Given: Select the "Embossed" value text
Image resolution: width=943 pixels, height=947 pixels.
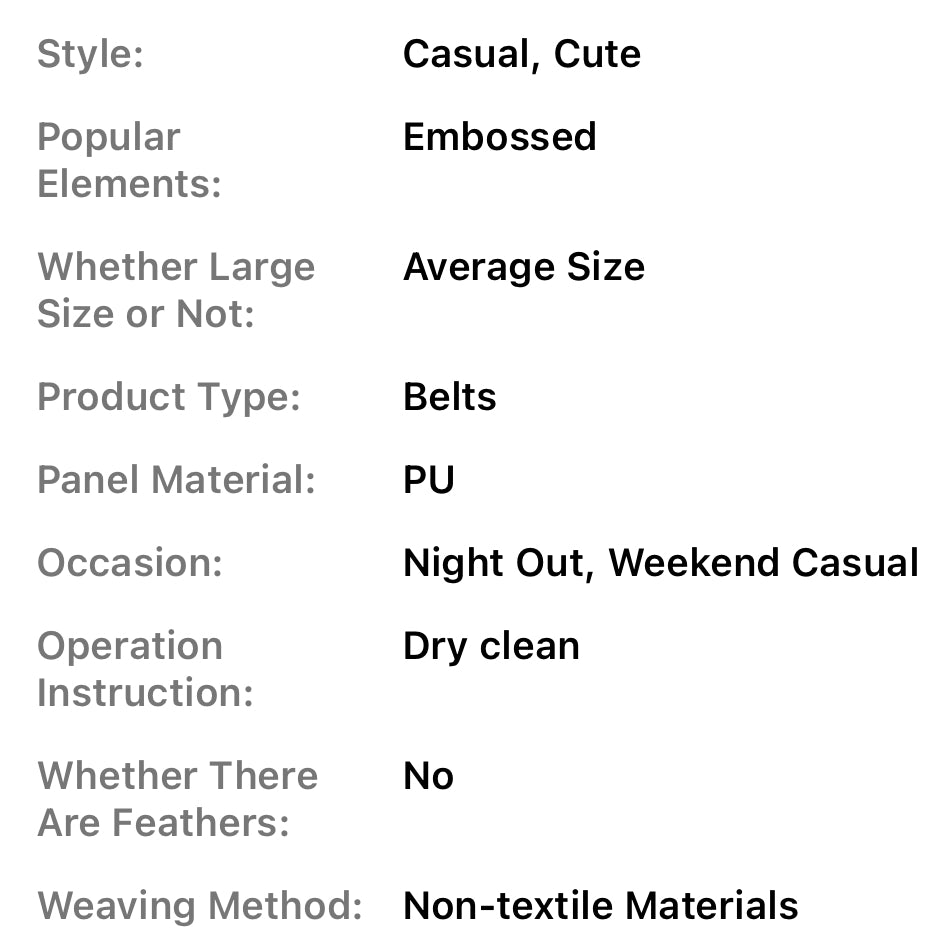Looking at the screenshot, I should click(x=499, y=137).
